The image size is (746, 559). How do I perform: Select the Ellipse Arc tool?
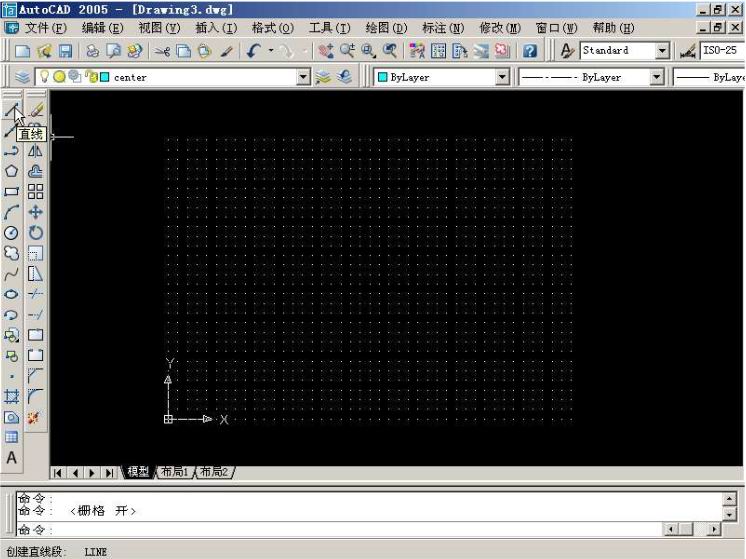tap(11, 314)
